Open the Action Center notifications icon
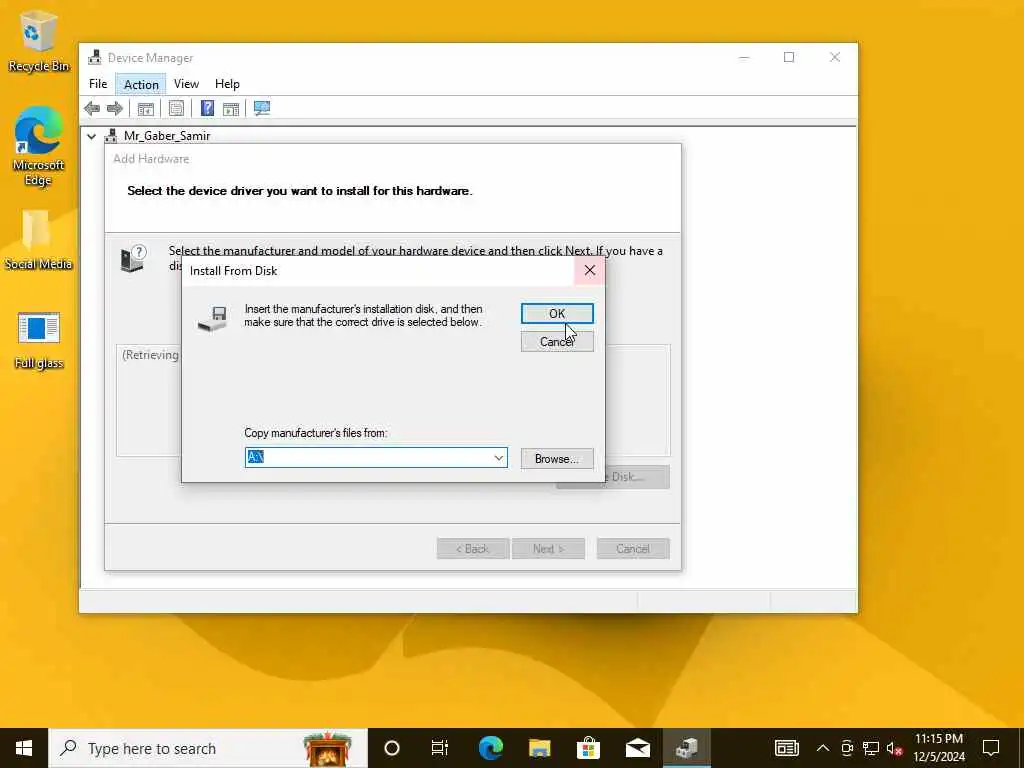This screenshot has width=1024, height=768. (x=991, y=748)
